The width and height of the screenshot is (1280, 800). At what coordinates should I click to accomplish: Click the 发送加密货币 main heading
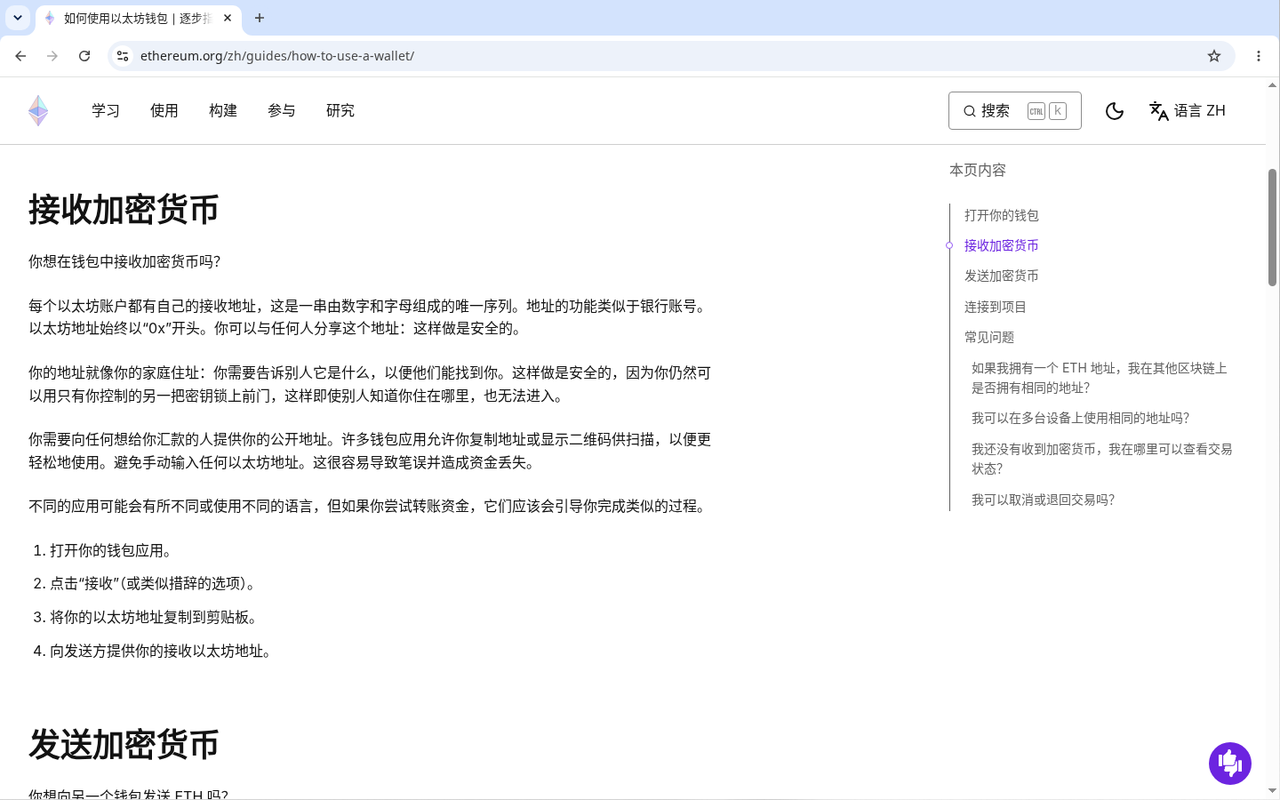click(x=123, y=745)
